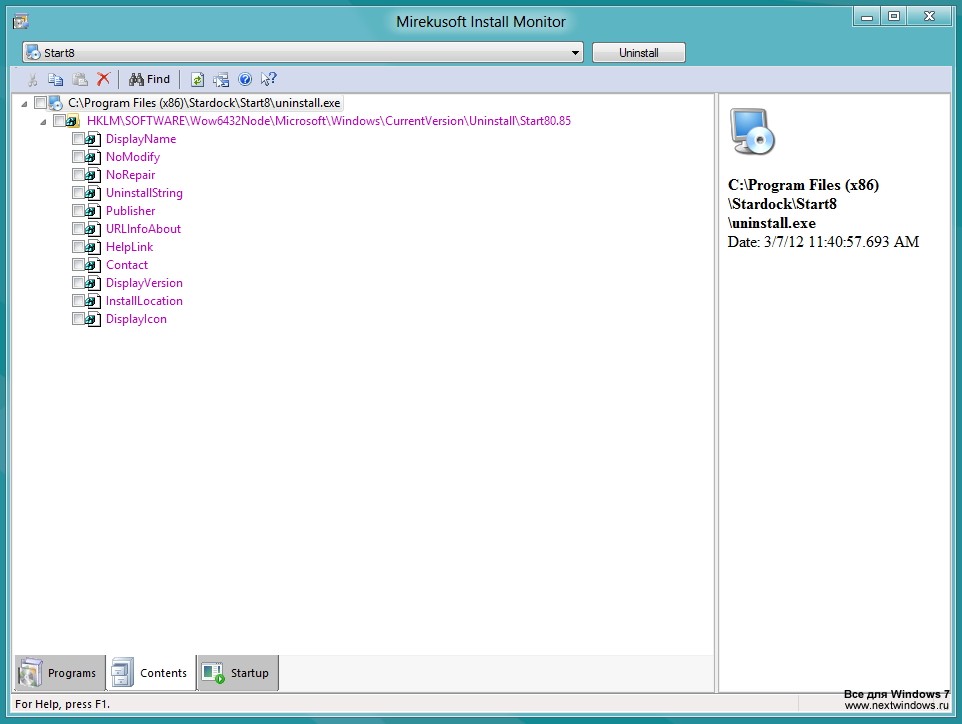Image resolution: width=962 pixels, height=724 pixels.
Task: Collapse the HKLM registry key tree node
Action: (43, 122)
